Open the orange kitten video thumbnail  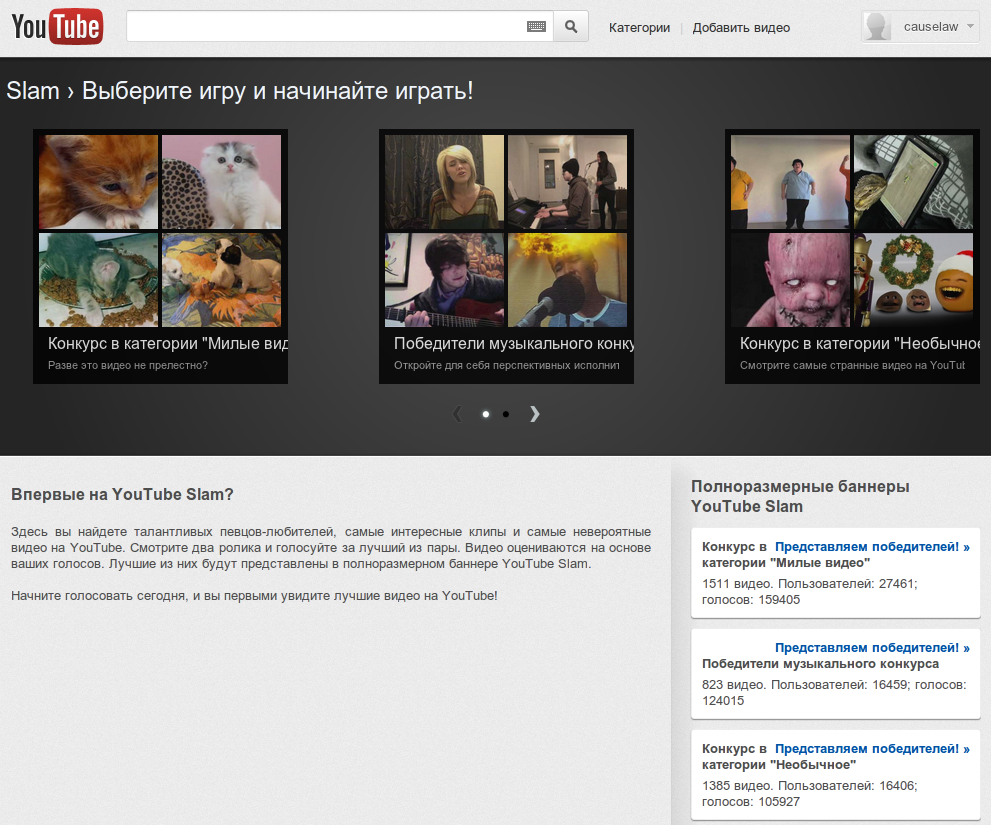click(x=98, y=181)
